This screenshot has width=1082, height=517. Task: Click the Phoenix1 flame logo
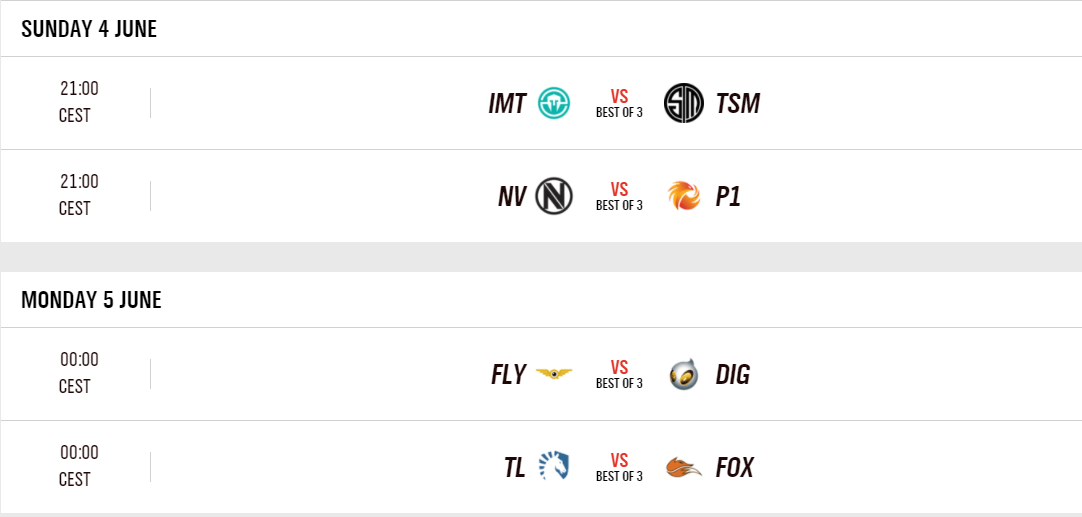684,196
